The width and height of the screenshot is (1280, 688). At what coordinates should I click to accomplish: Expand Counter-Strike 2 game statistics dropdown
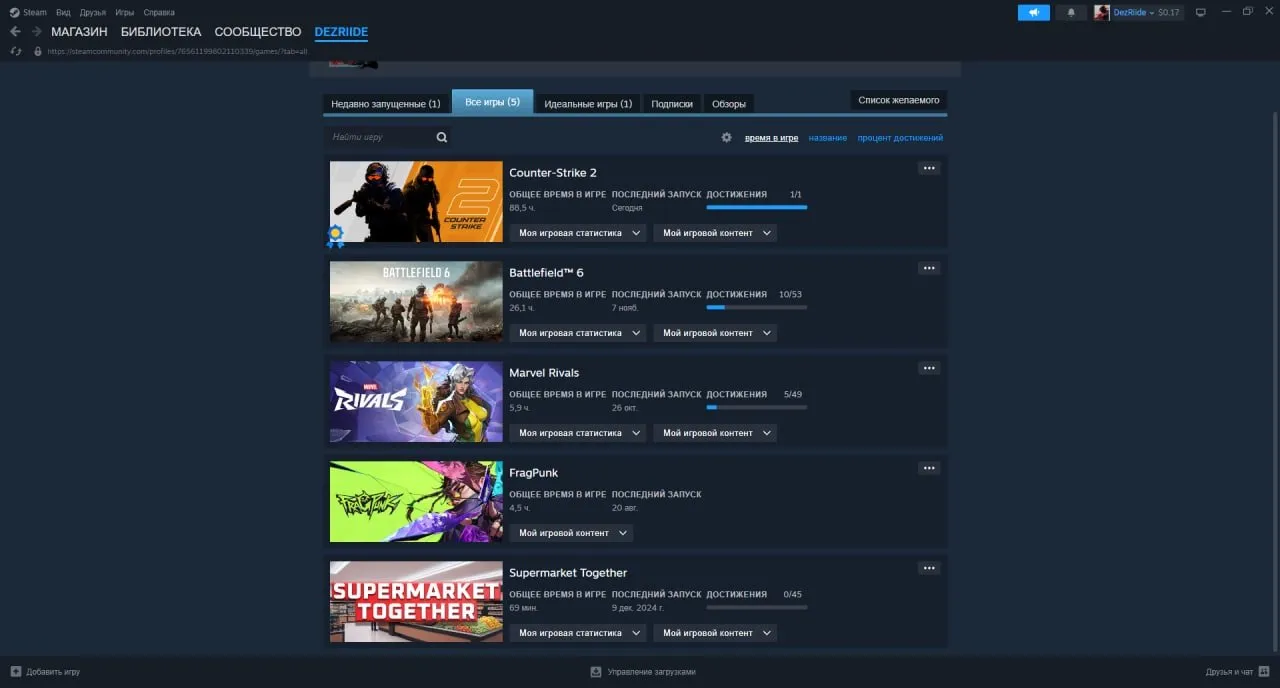[x=577, y=233]
